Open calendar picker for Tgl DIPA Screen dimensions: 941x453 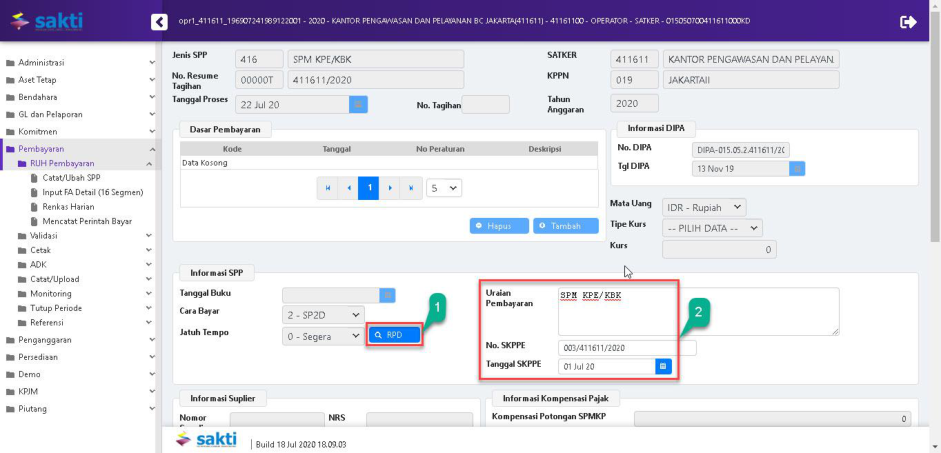(797, 168)
